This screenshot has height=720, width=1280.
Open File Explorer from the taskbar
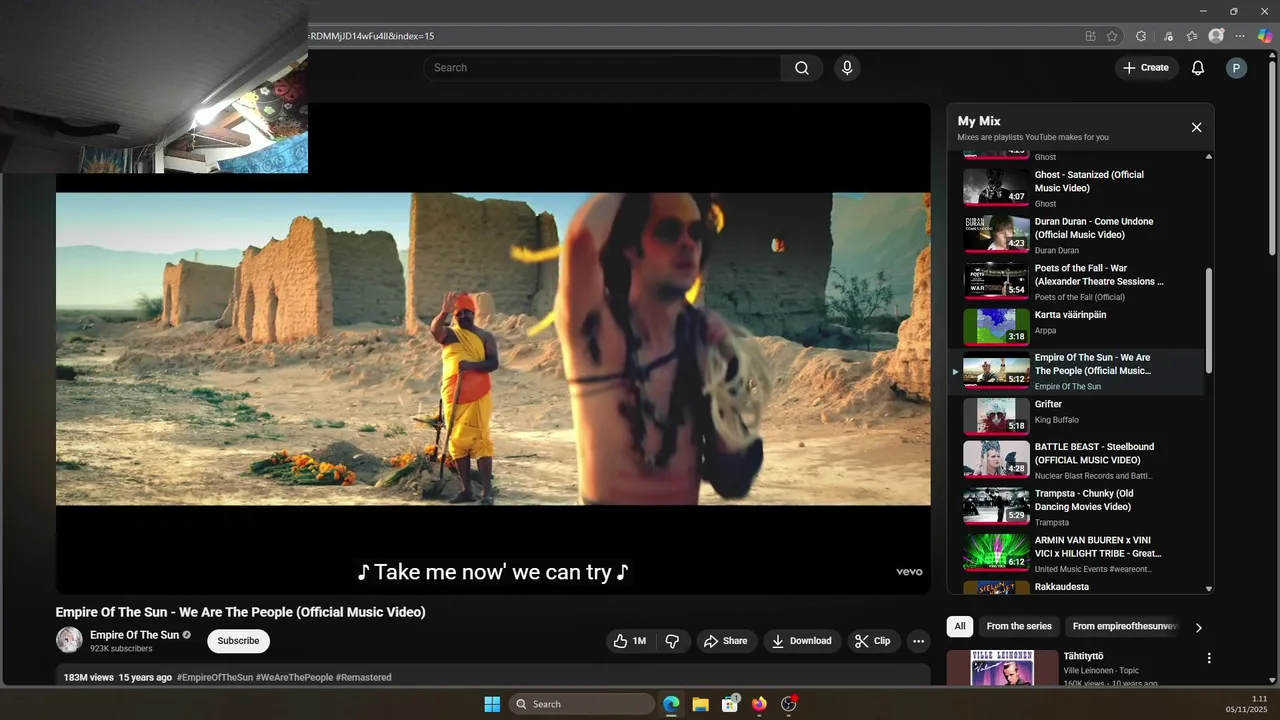click(700, 704)
